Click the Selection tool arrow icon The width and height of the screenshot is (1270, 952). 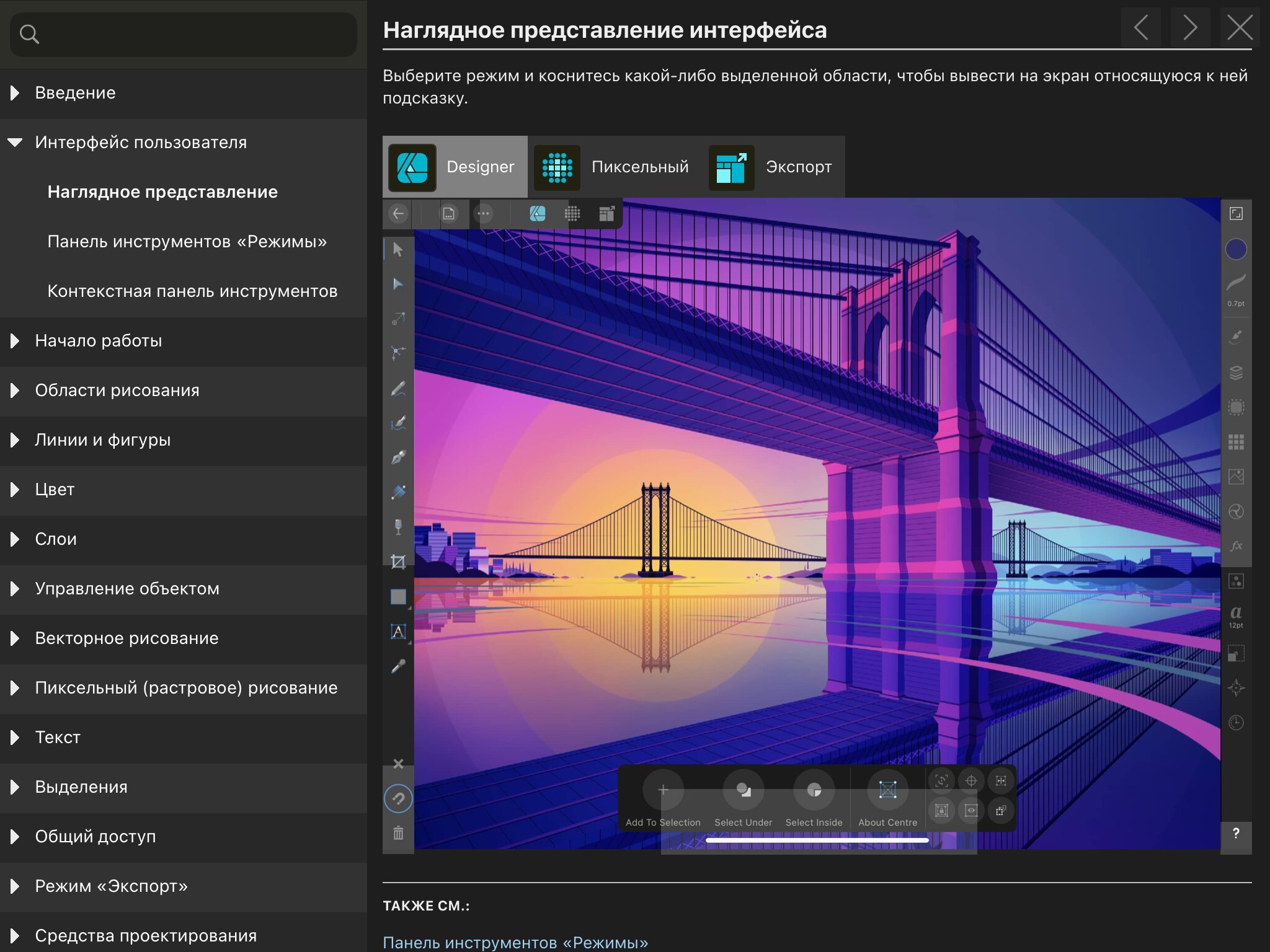400,249
